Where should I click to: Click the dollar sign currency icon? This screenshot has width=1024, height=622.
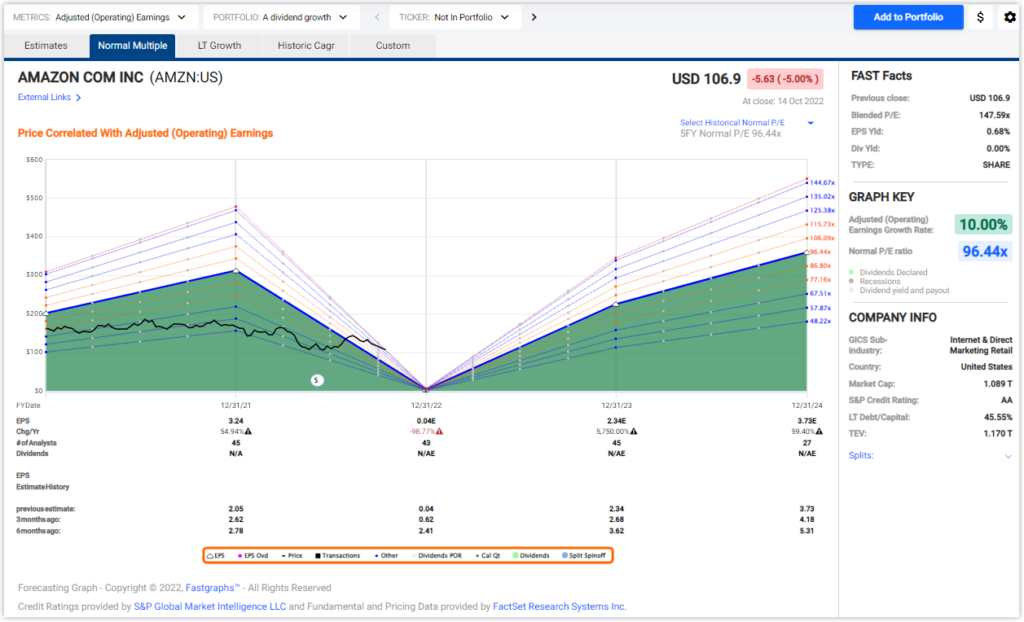[x=980, y=18]
